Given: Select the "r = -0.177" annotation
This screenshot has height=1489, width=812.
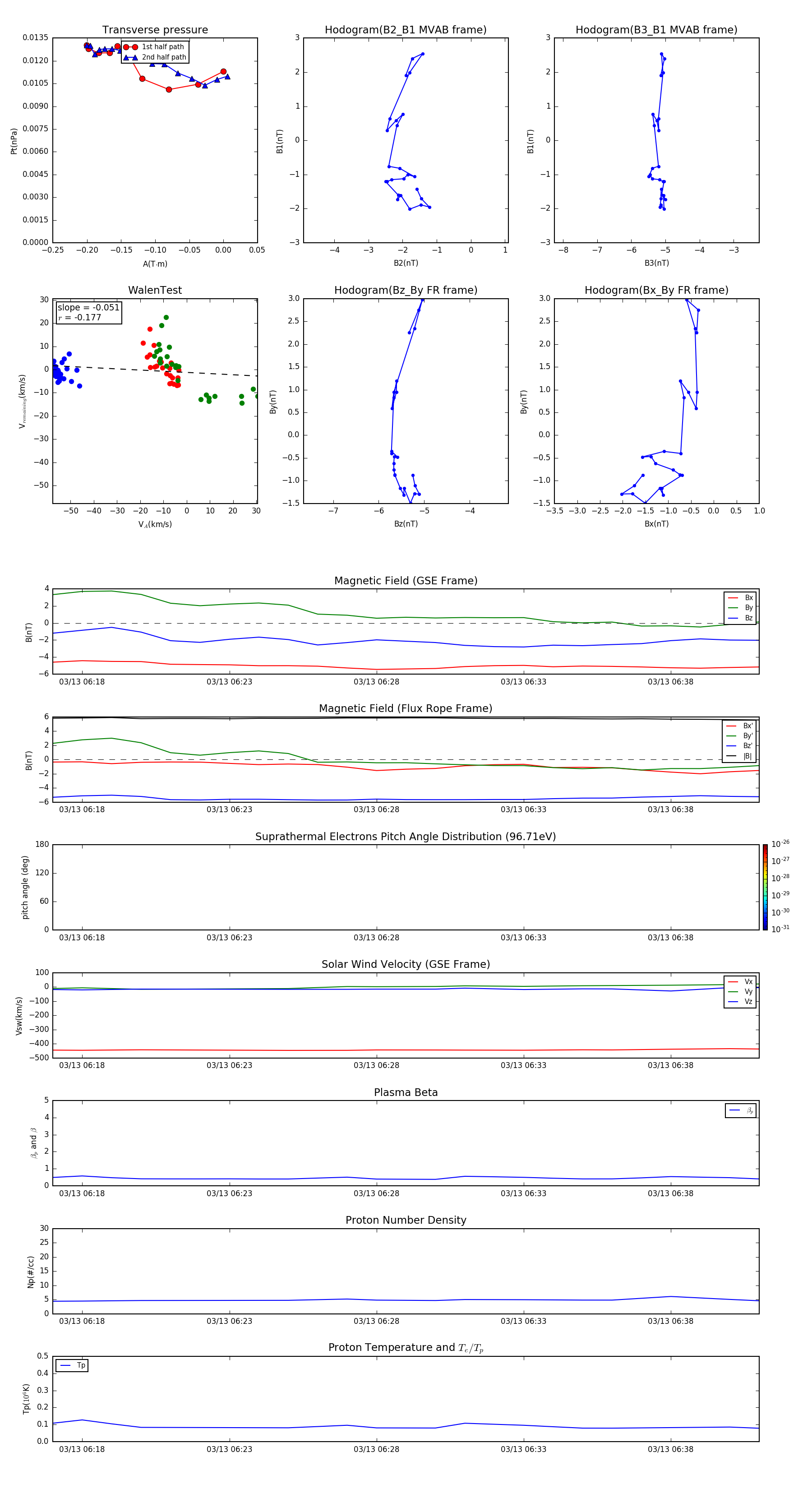Looking at the screenshot, I should pos(80,317).
